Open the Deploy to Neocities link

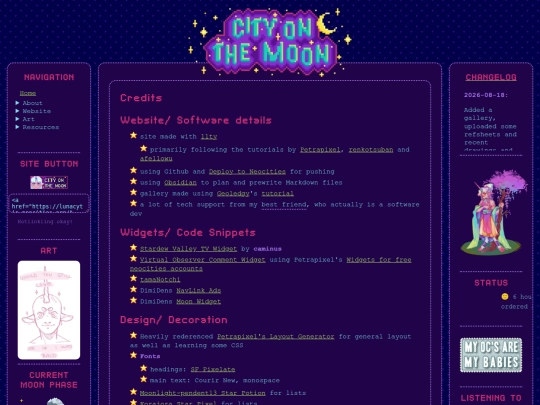pyautogui.click(x=247, y=172)
